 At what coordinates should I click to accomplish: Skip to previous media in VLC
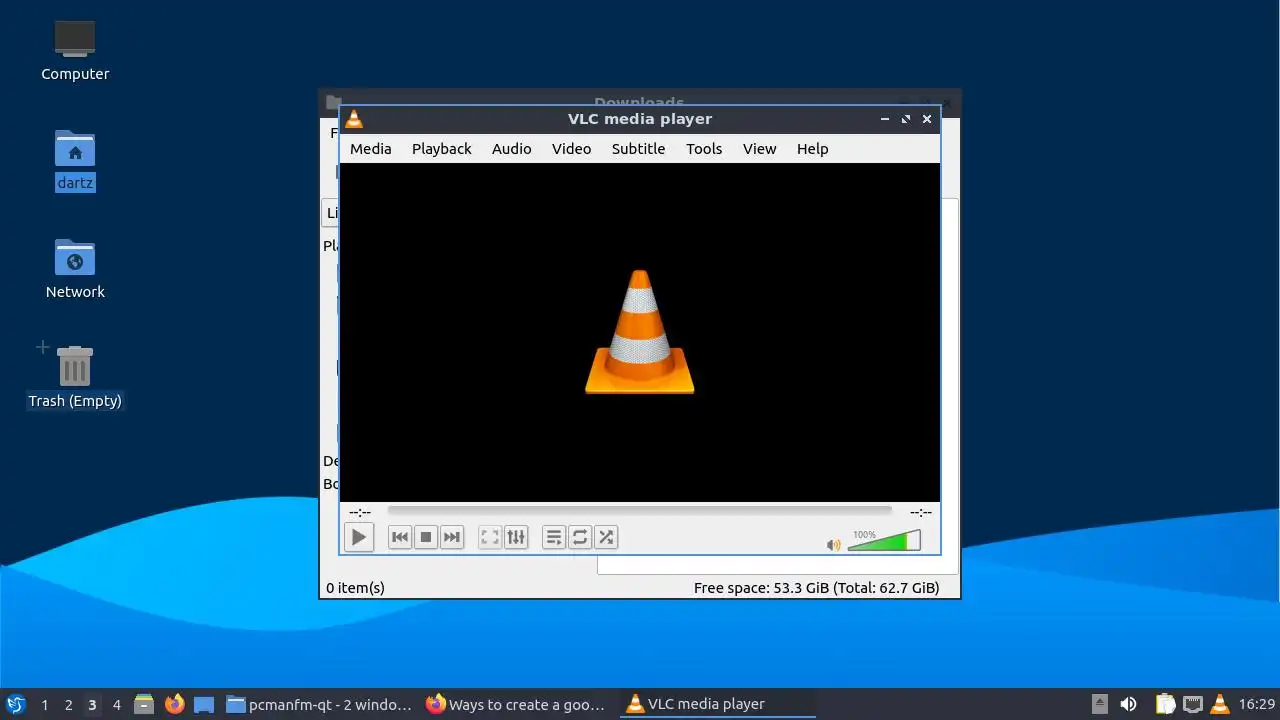(400, 537)
